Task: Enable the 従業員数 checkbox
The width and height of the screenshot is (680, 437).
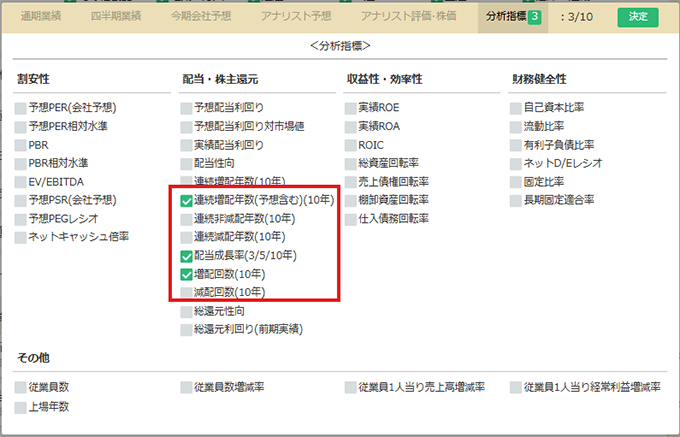Action: tap(20, 388)
